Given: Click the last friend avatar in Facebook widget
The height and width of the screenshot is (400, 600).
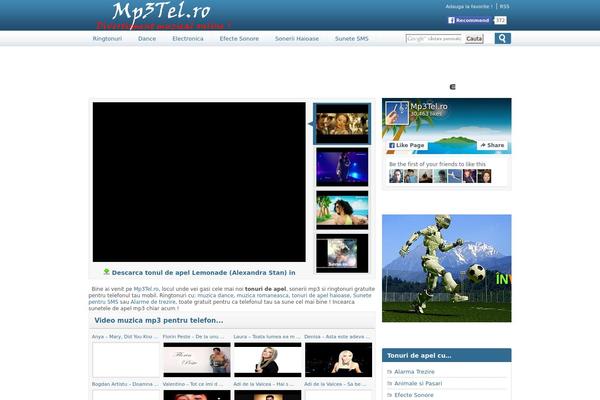Looking at the screenshot, I should tap(484, 176).
